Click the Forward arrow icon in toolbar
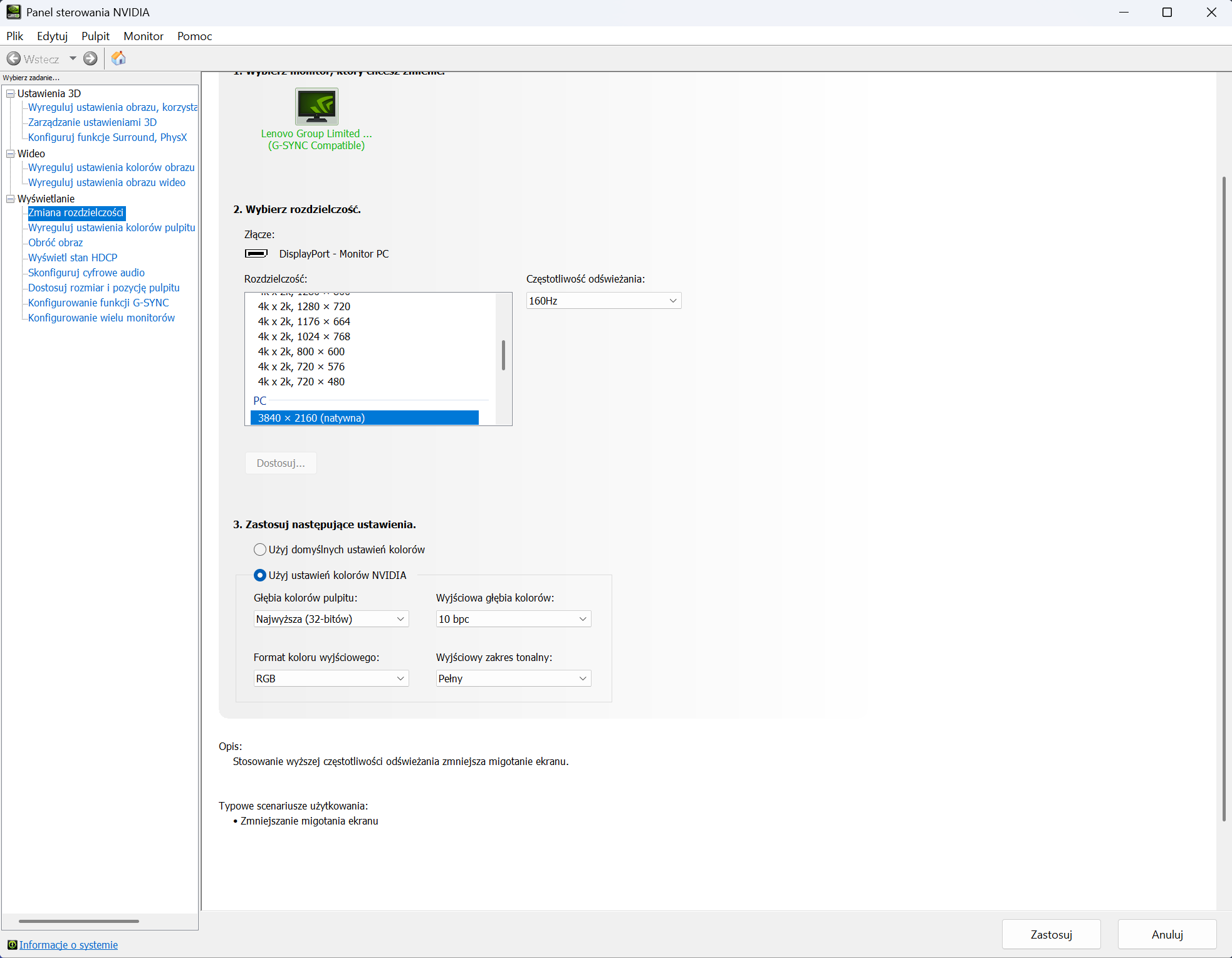Viewport: 1232px width, 958px height. tap(90, 59)
